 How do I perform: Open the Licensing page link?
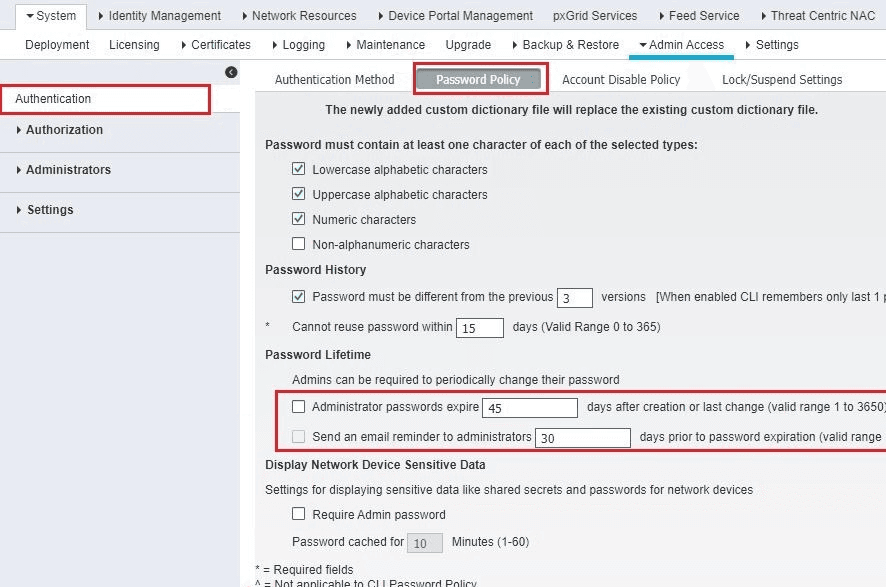coord(134,45)
